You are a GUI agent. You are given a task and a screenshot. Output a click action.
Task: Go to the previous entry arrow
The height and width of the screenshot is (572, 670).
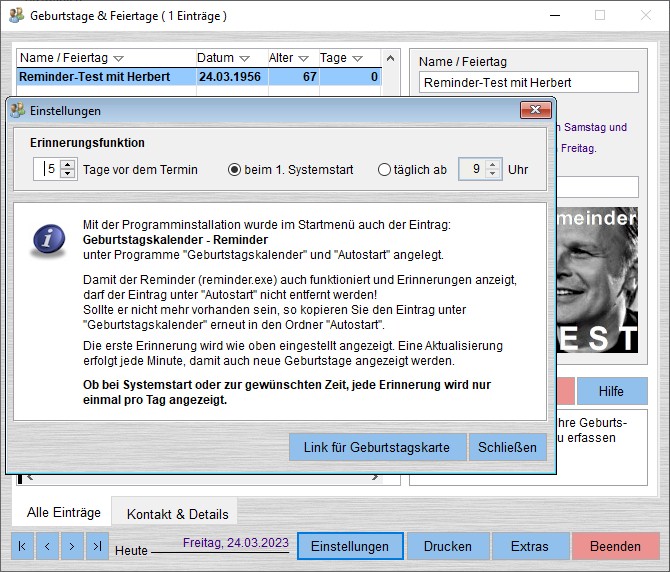coord(47,546)
